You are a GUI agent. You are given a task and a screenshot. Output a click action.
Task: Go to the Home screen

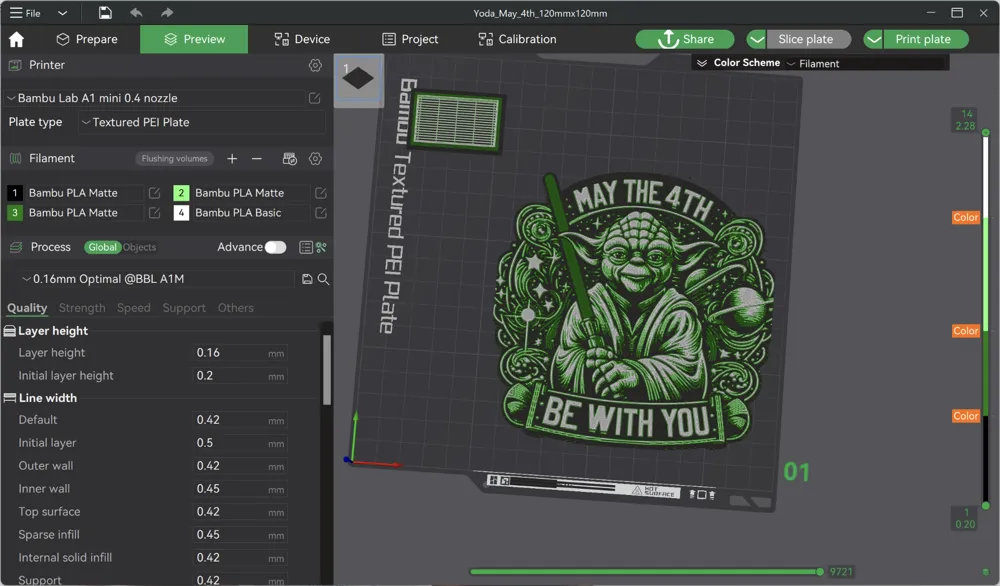point(17,40)
